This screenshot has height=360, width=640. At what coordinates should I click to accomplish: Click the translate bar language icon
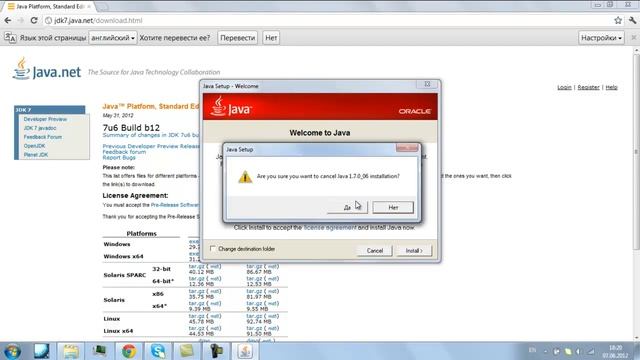(x=10, y=38)
